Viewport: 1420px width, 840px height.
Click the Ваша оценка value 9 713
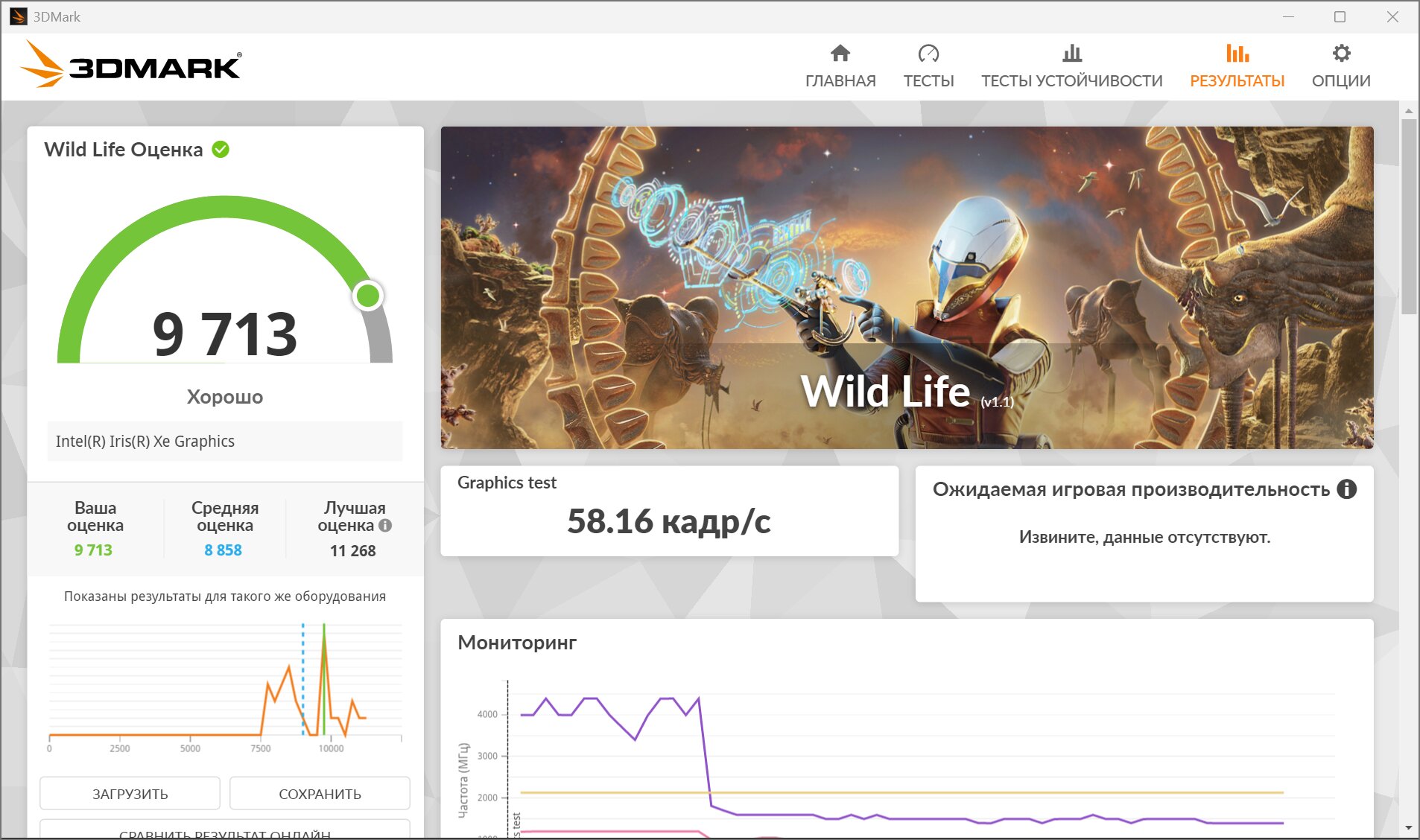point(93,550)
